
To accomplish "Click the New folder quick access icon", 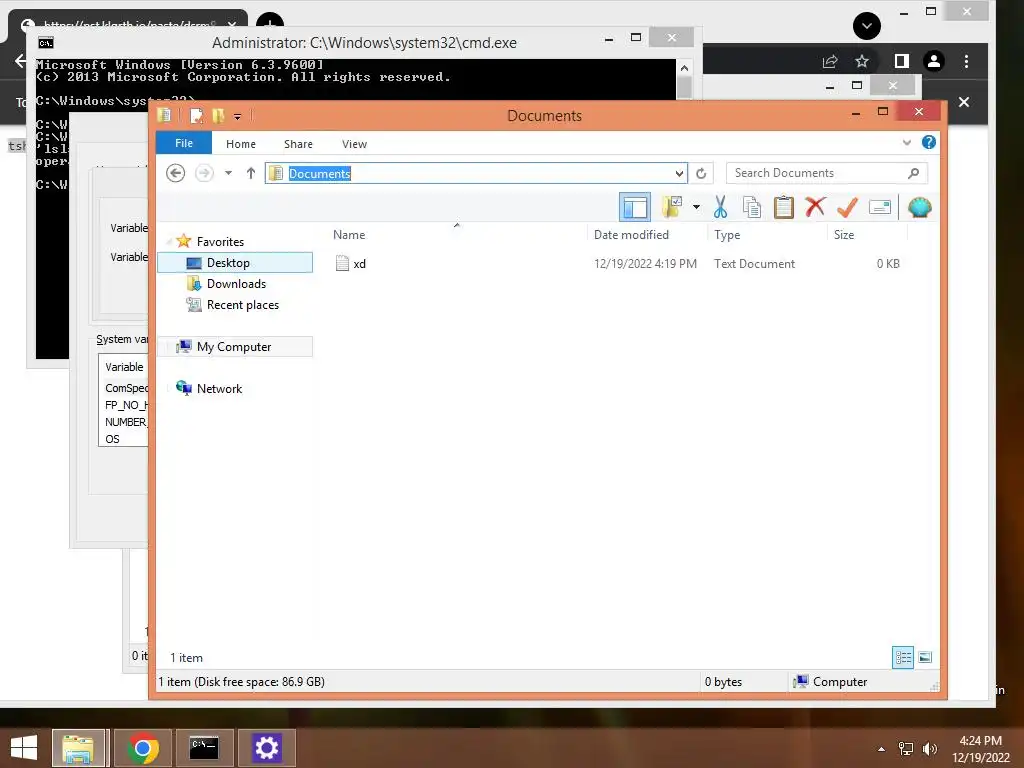I will (218, 116).
